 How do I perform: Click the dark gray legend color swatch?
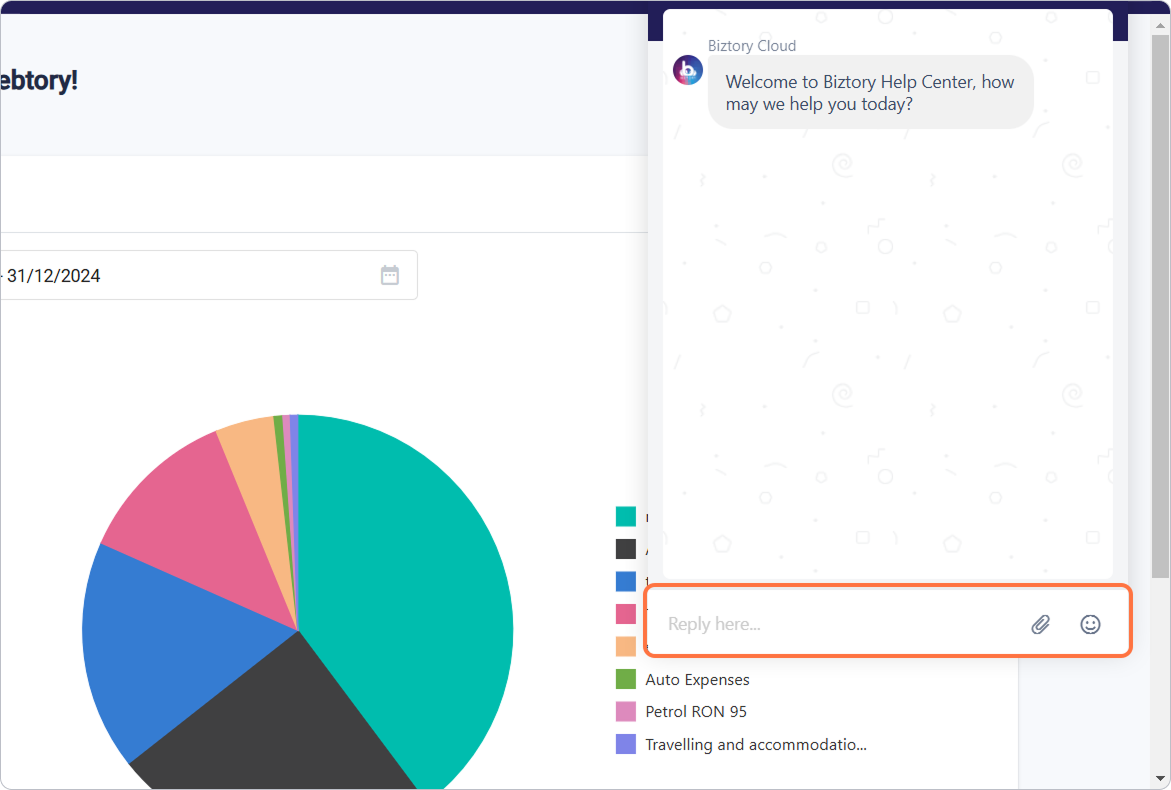(x=626, y=549)
